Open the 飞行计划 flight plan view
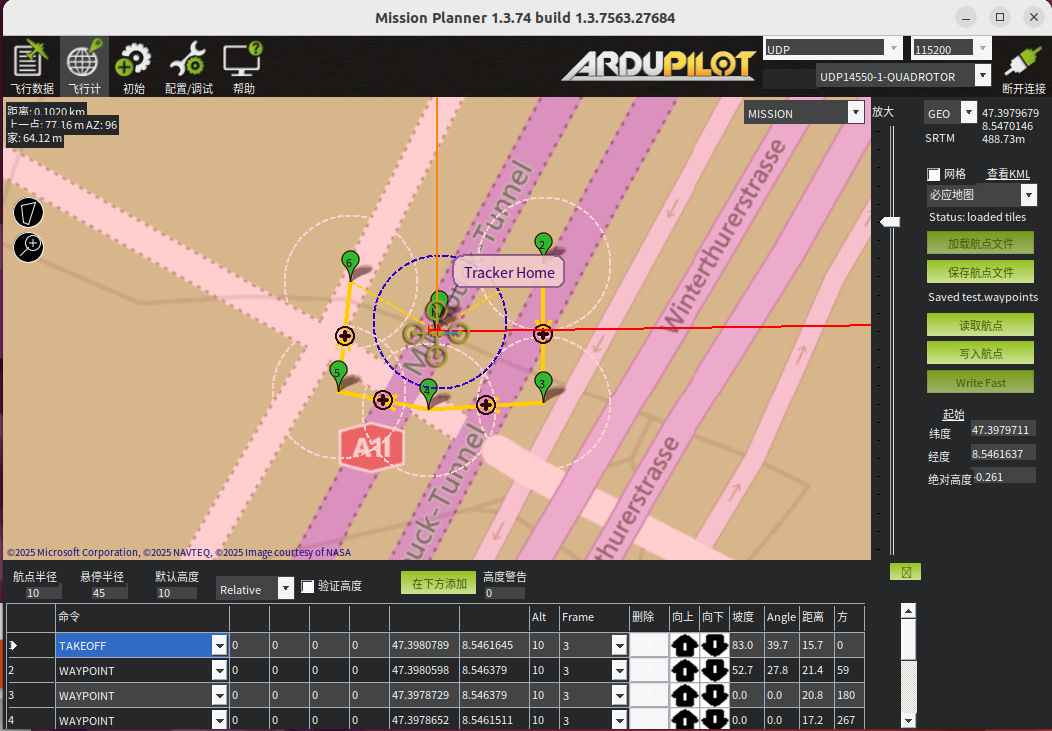The height and width of the screenshot is (731, 1052). (84, 66)
